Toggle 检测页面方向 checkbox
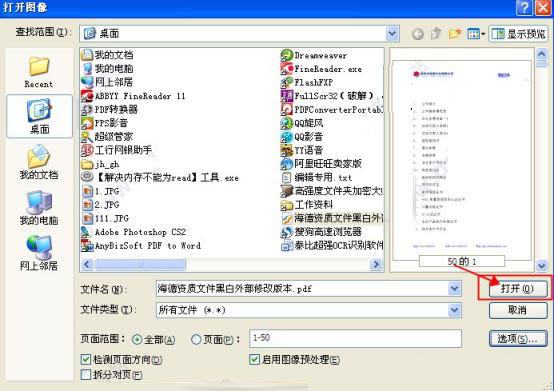 86,360
